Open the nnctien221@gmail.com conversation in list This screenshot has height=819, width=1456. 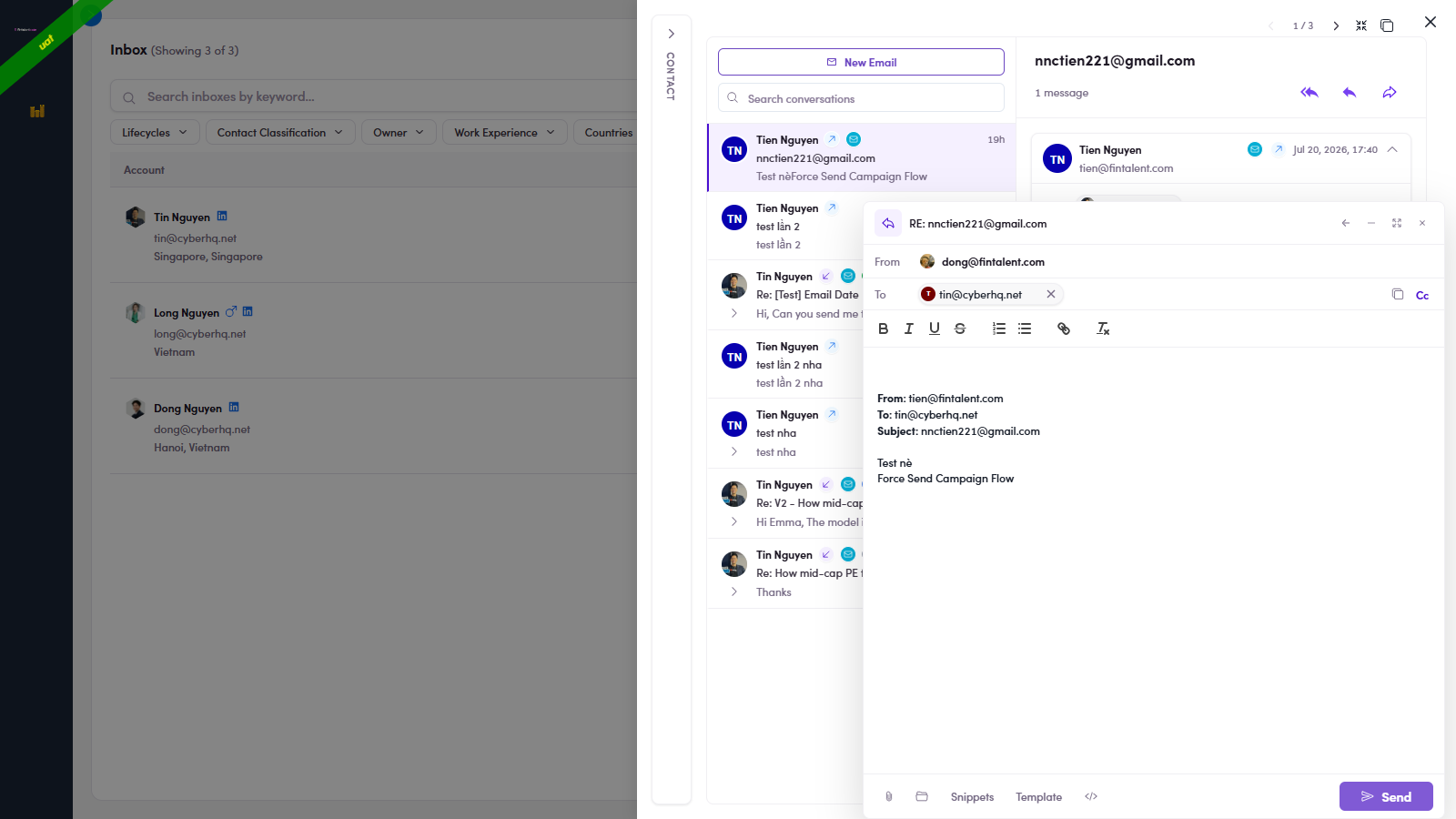point(862,157)
